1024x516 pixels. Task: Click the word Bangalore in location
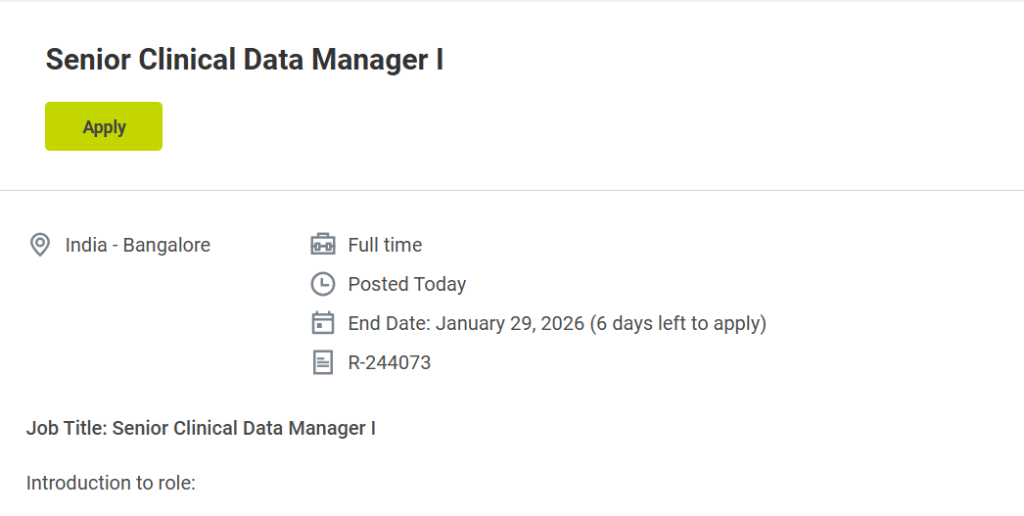click(167, 245)
